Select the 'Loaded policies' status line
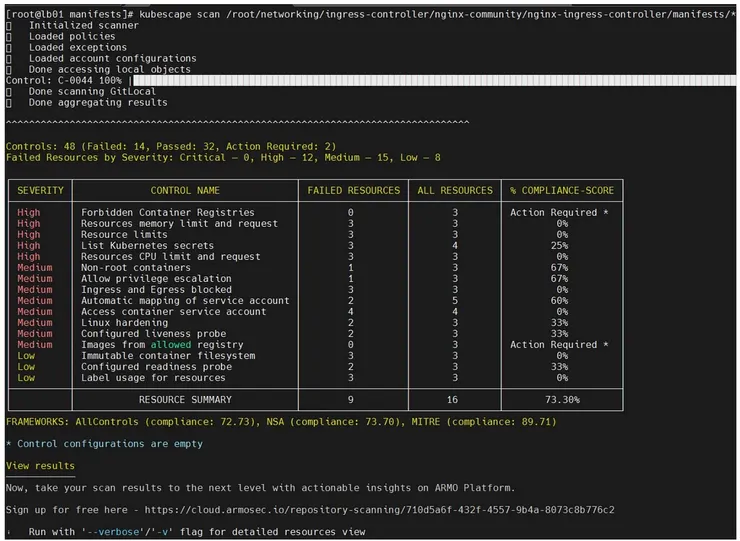The image size is (740, 541). click(x=72, y=36)
